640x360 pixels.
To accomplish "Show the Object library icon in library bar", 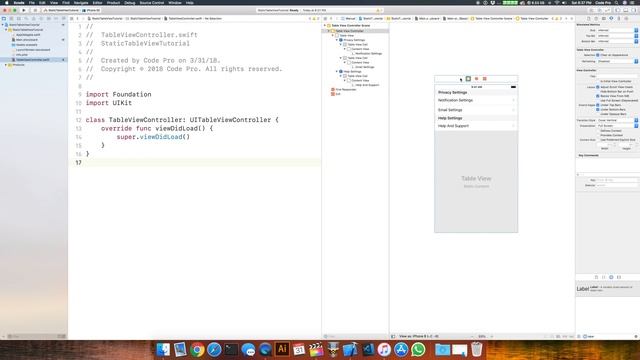I will (611, 277).
